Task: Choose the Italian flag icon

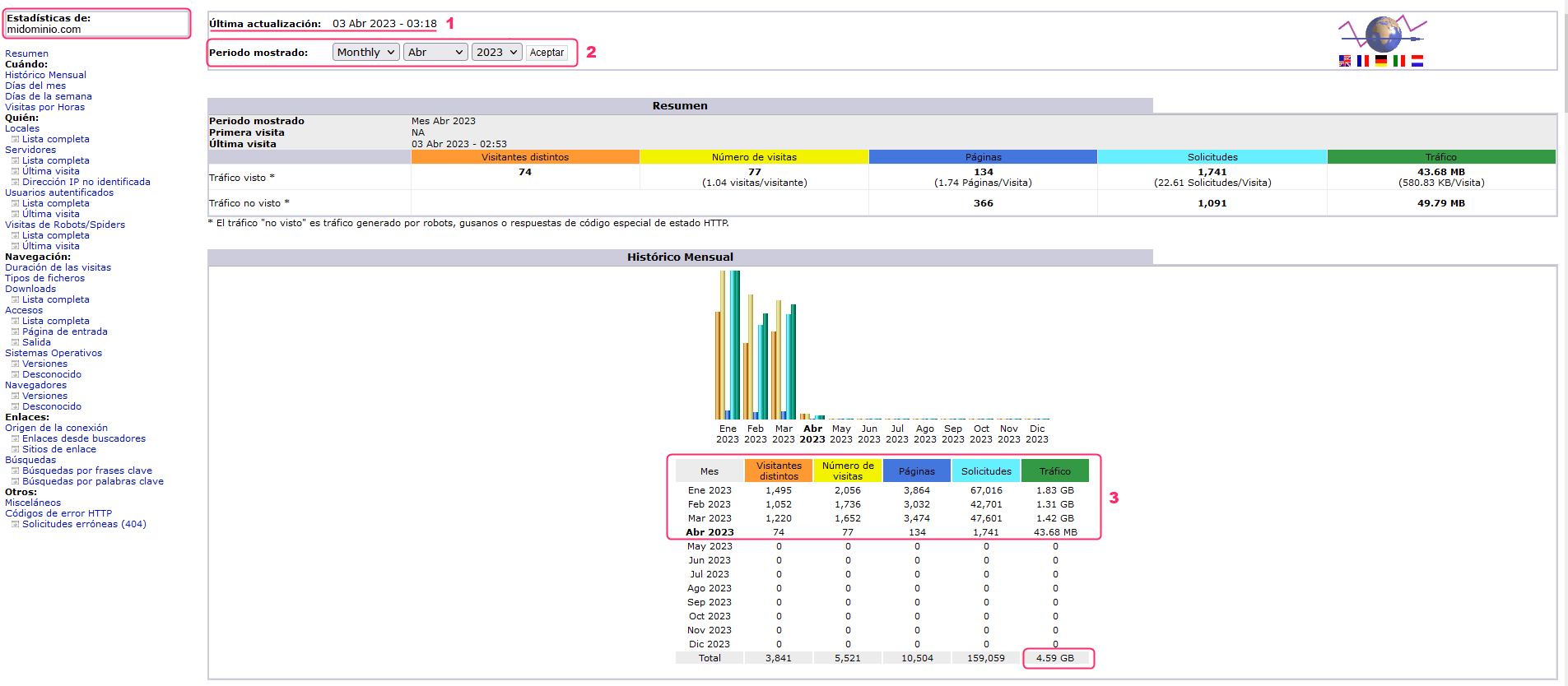Action: click(x=1399, y=61)
